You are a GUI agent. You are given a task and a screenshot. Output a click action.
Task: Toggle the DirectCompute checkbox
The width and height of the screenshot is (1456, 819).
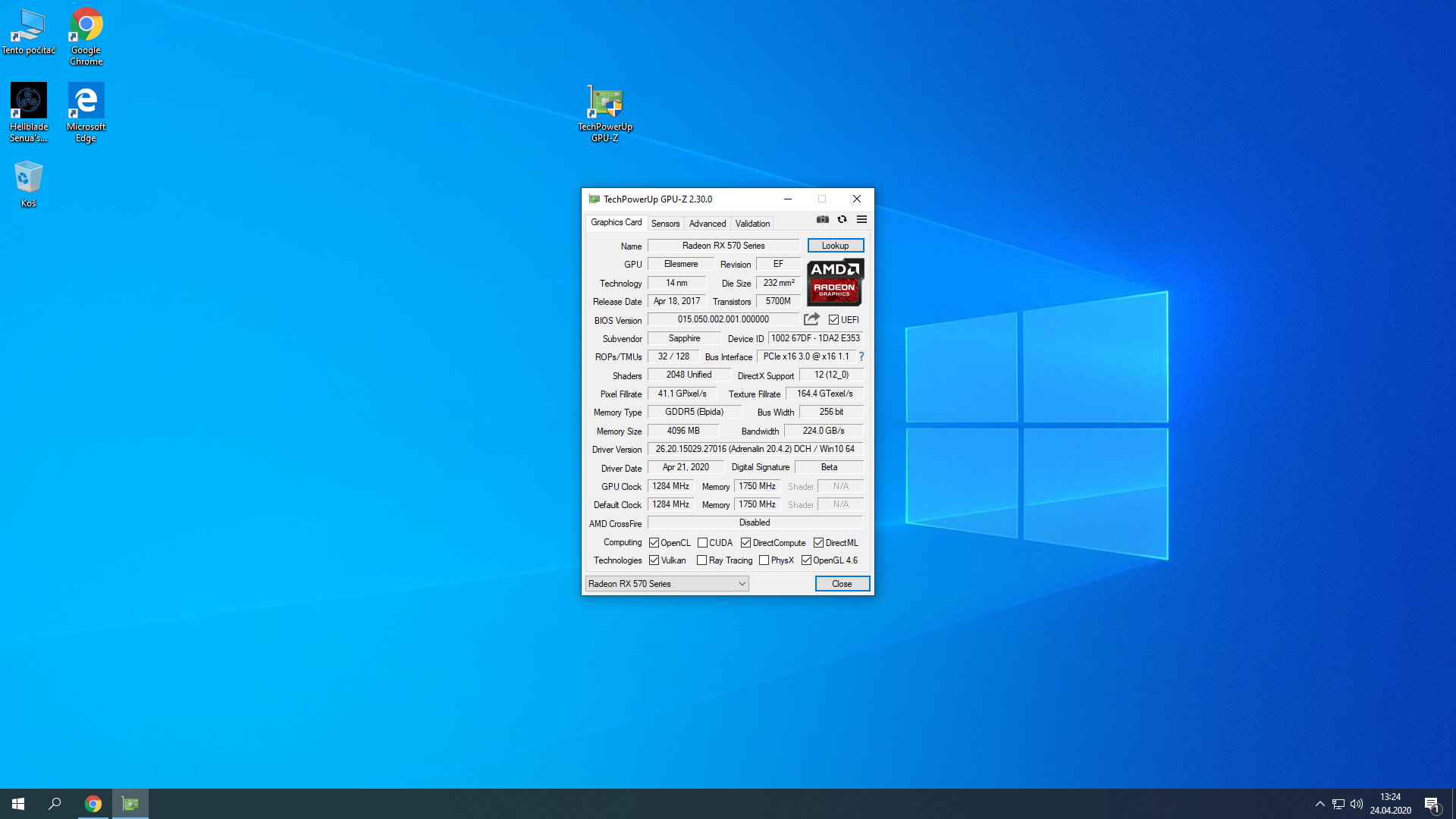pos(746,543)
